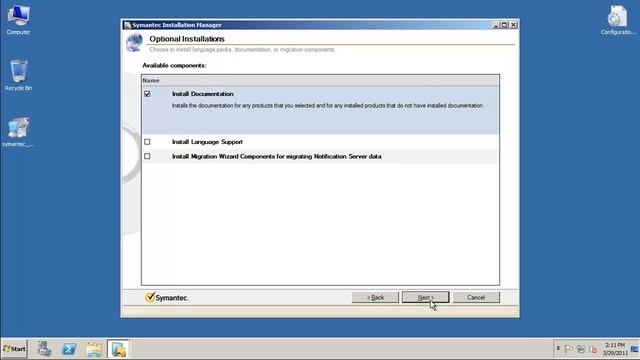This screenshot has height=360, width=640.
Task: Click the Symantec logo in the footer
Action: point(167,297)
